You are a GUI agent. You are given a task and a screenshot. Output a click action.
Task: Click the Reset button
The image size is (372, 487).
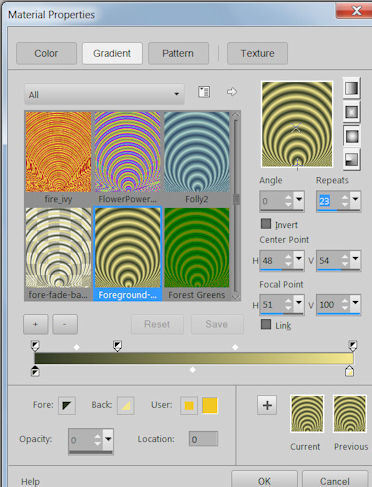pyautogui.click(x=157, y=324)
